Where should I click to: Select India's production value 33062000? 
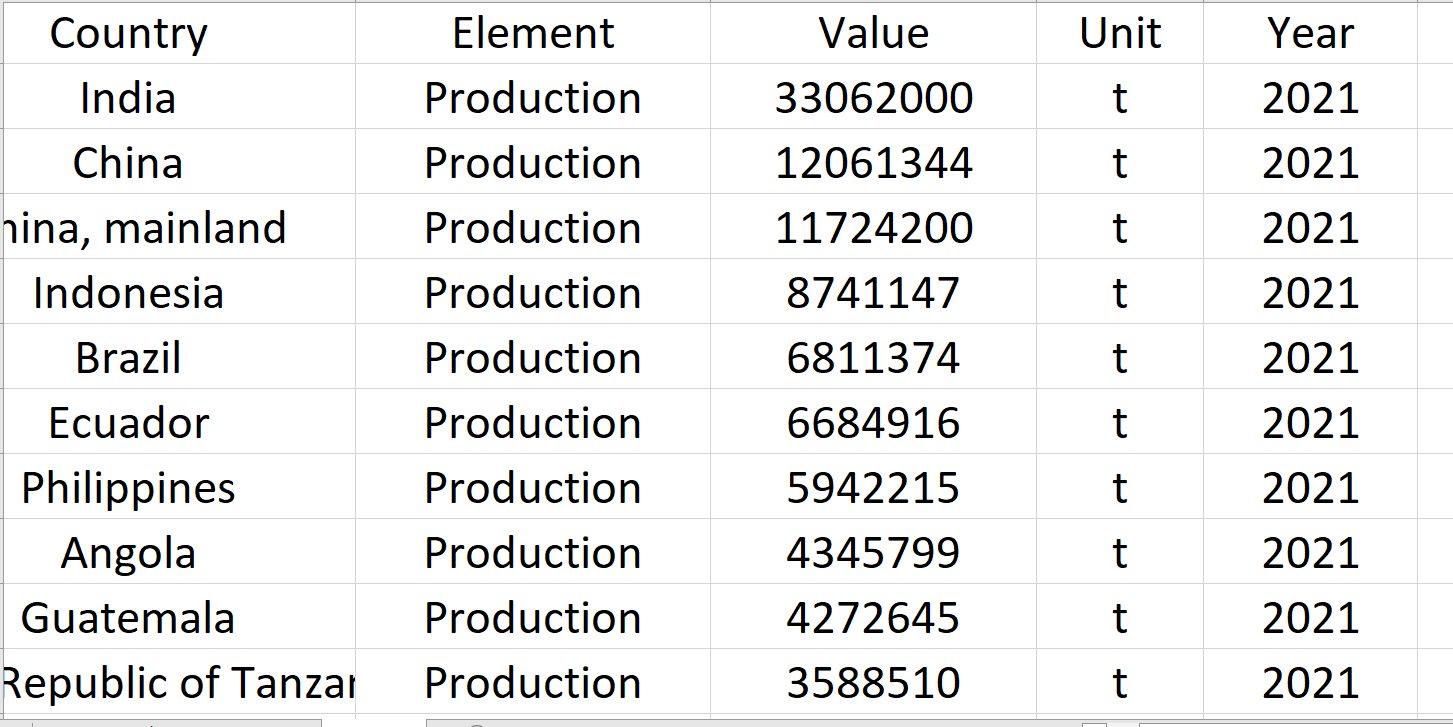(x=873, y=97)
